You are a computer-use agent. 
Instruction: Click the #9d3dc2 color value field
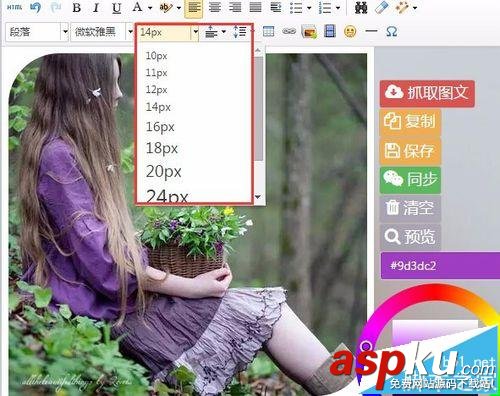(x=440, y=266)
